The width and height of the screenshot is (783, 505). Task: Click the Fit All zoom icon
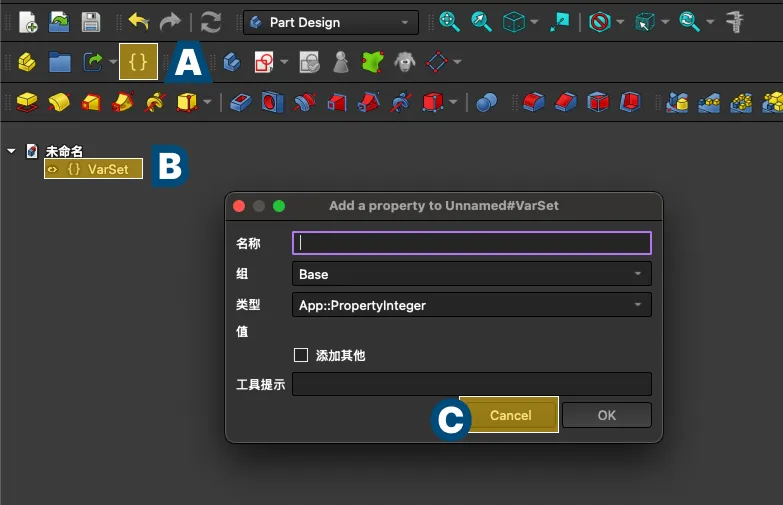pos(449,22)
